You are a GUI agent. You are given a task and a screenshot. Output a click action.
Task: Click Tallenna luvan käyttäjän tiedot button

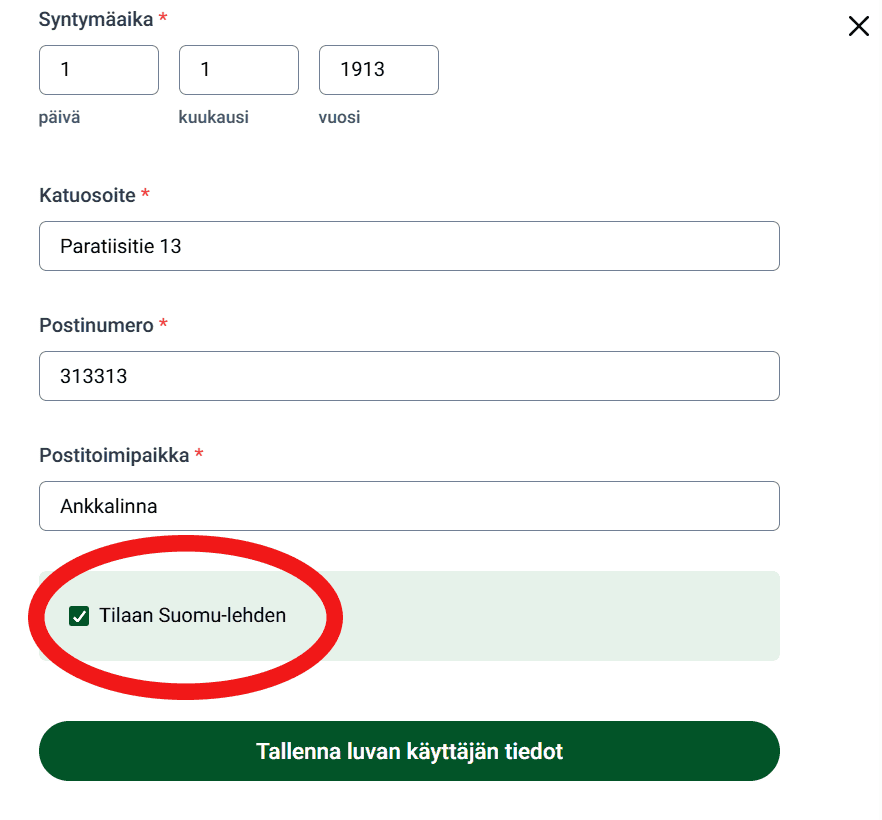point(409,751)
